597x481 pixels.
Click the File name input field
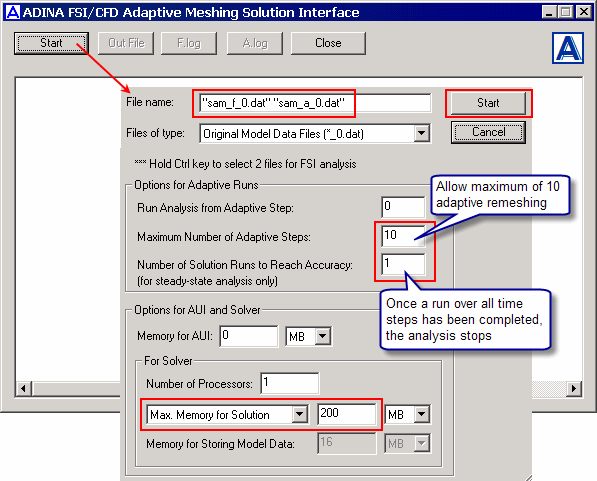[315, 103]
